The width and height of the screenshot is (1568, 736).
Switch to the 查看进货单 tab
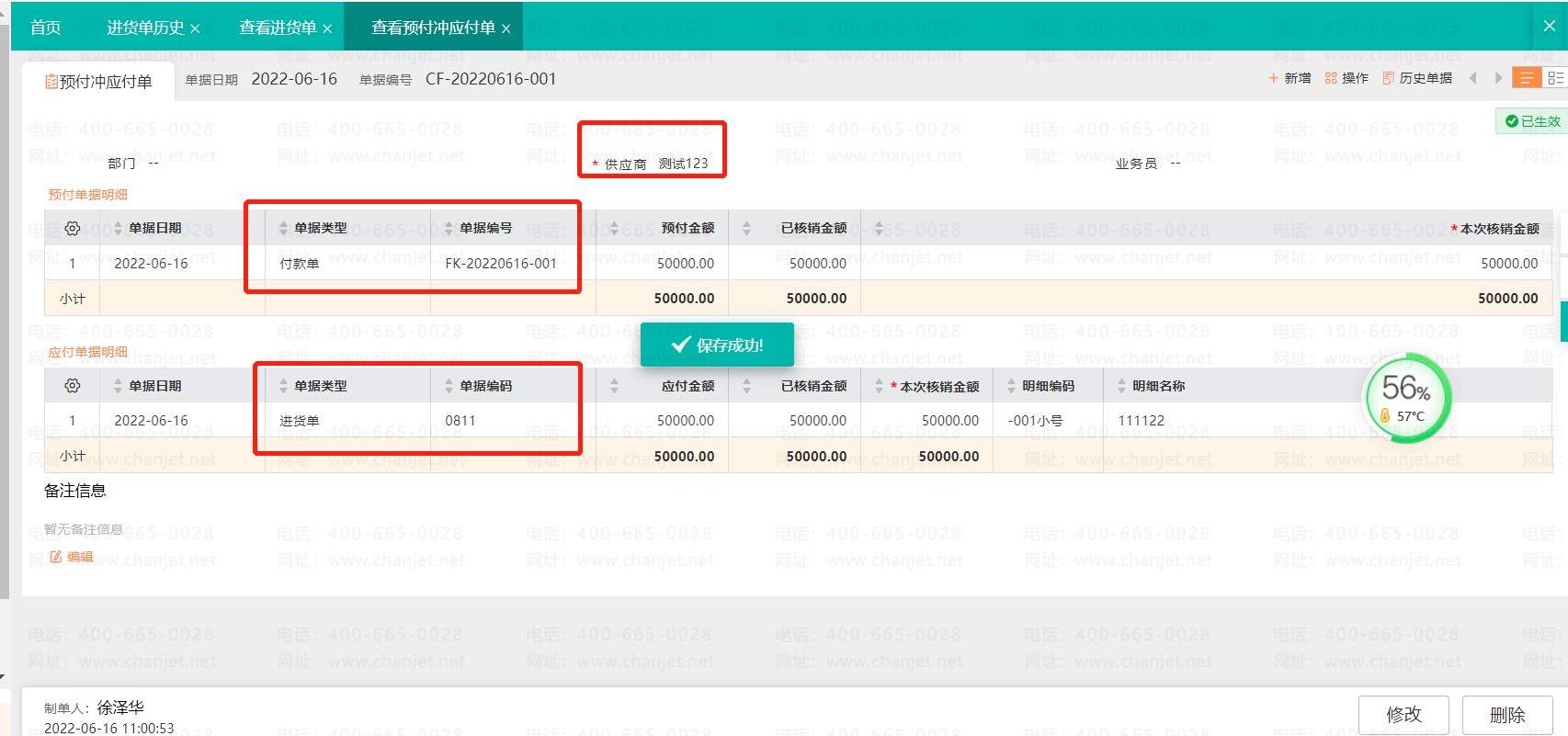coord(278,28)
